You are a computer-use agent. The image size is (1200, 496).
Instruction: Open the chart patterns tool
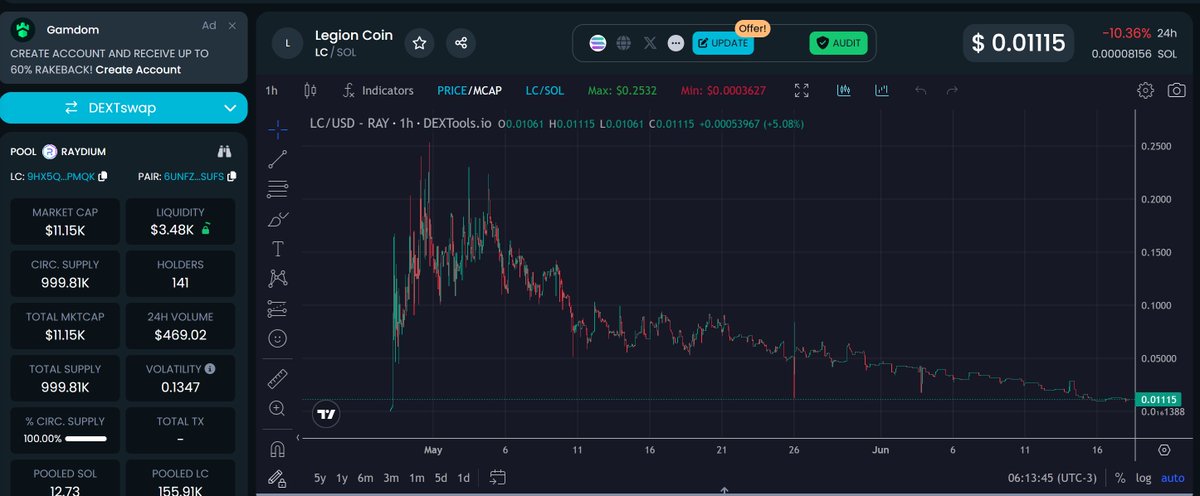(278, 278)
